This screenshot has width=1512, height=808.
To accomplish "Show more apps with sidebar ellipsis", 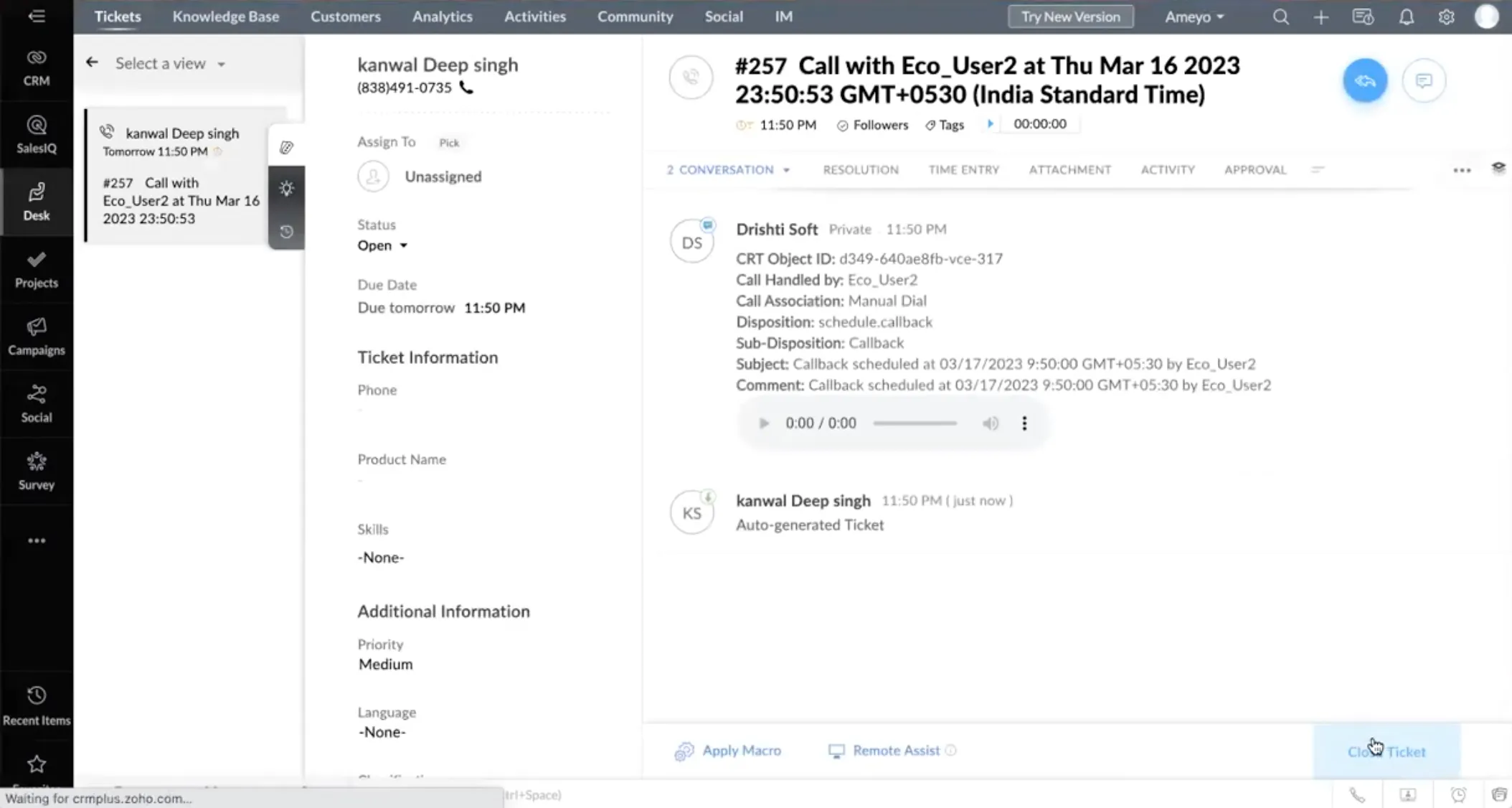I will (37, 540).
